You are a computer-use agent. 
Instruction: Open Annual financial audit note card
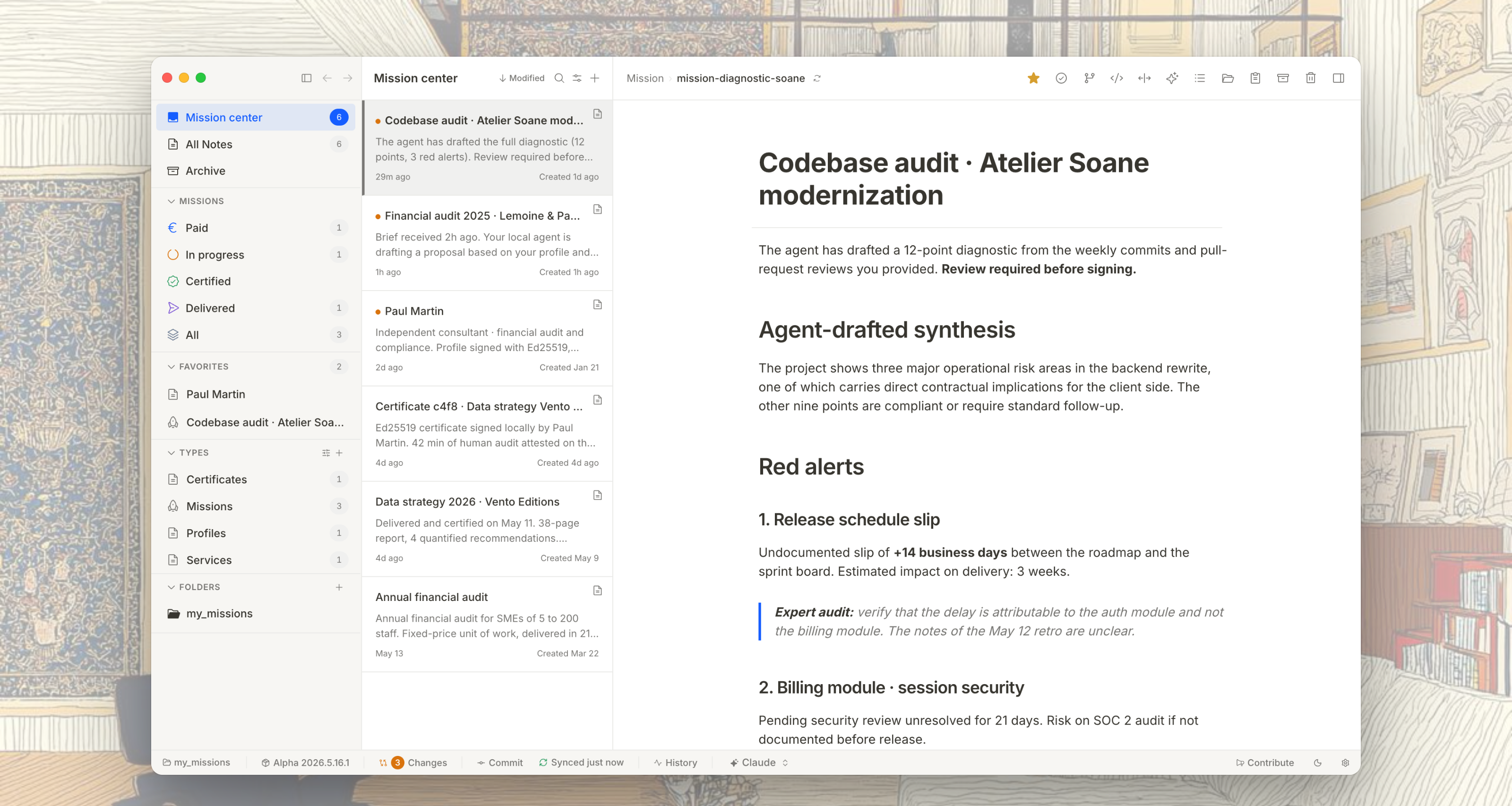pyautogui.click(x=487, y=625)
